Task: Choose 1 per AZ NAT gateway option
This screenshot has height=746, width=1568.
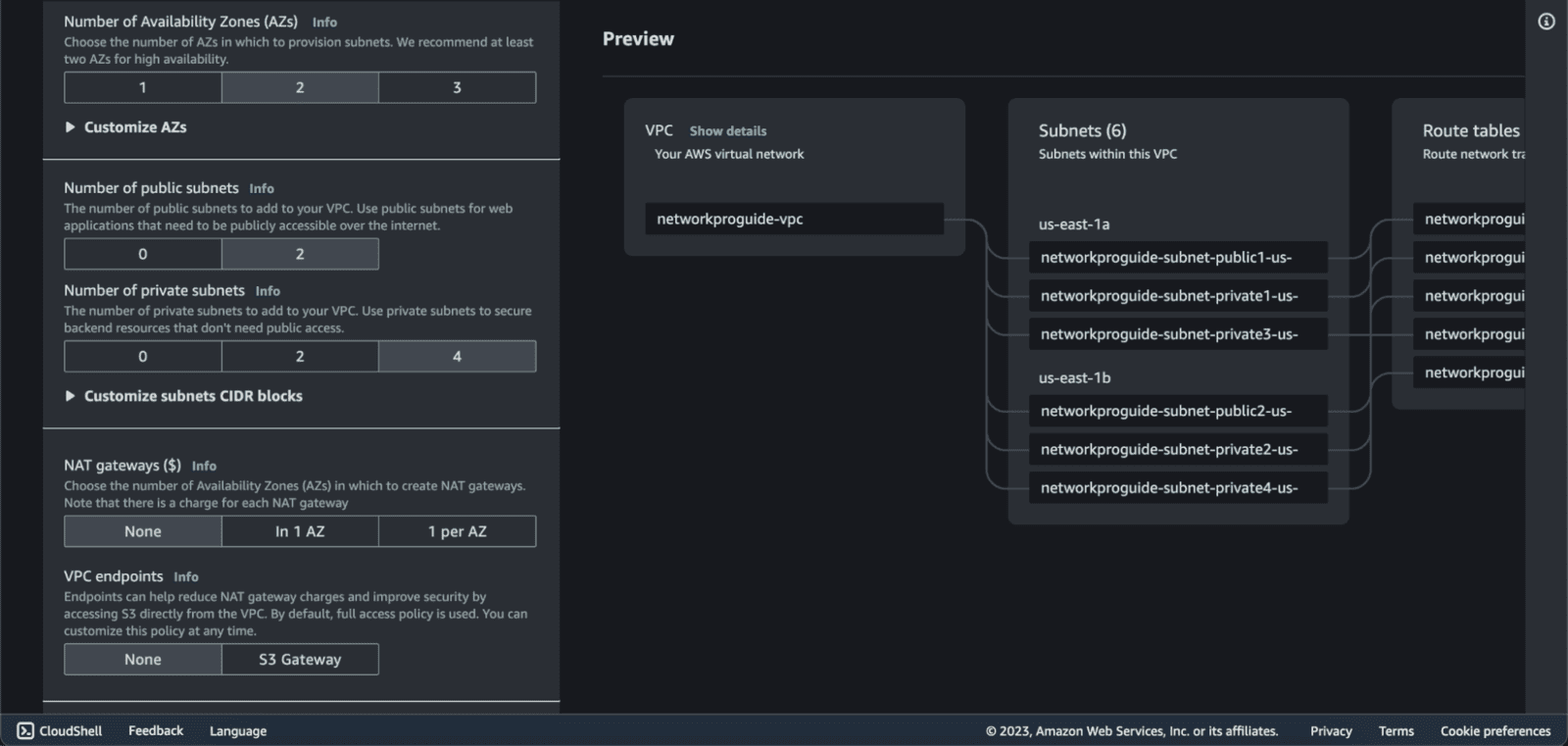Action: [457, 531]
